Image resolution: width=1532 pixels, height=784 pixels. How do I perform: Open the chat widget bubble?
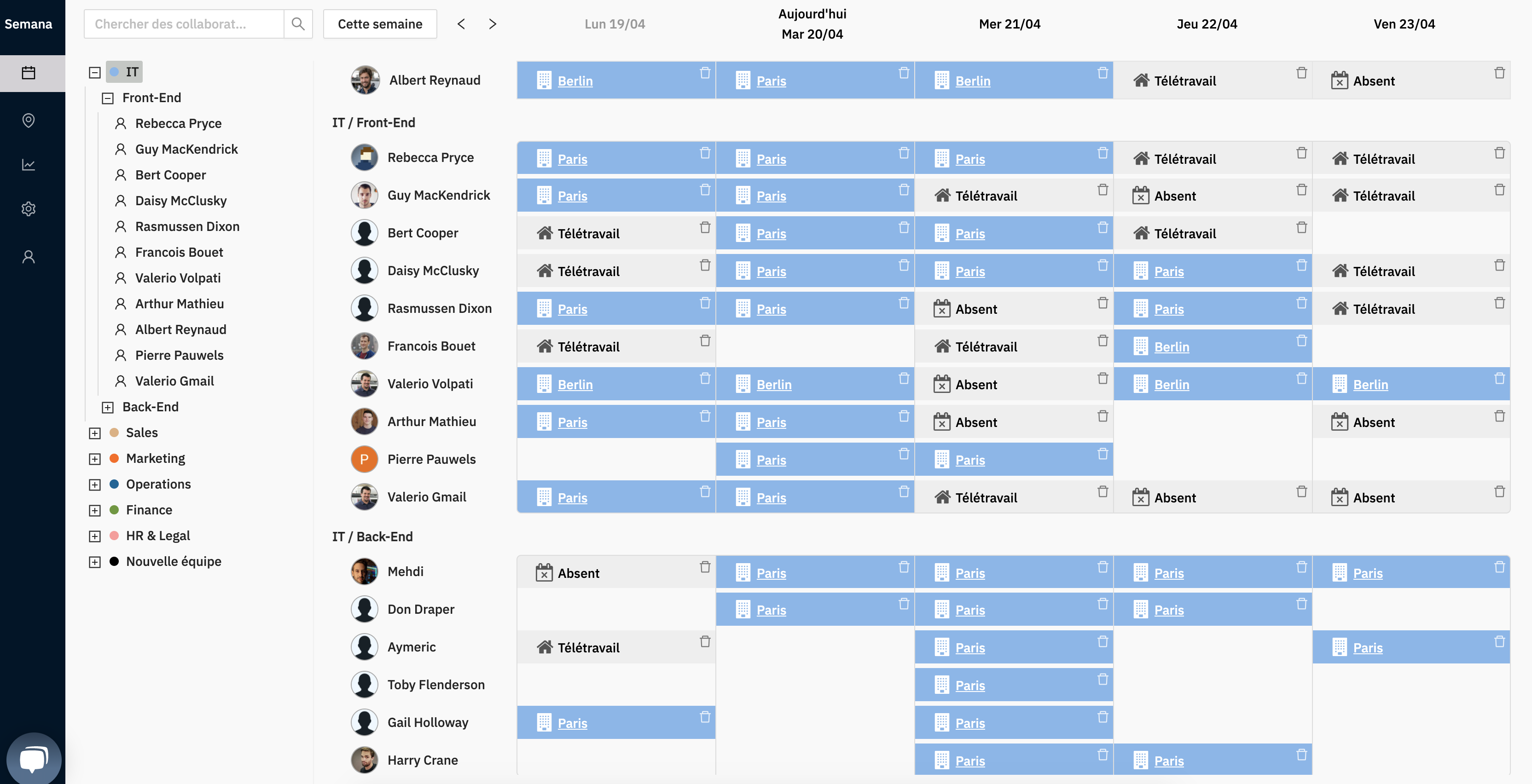pos(33,758)
